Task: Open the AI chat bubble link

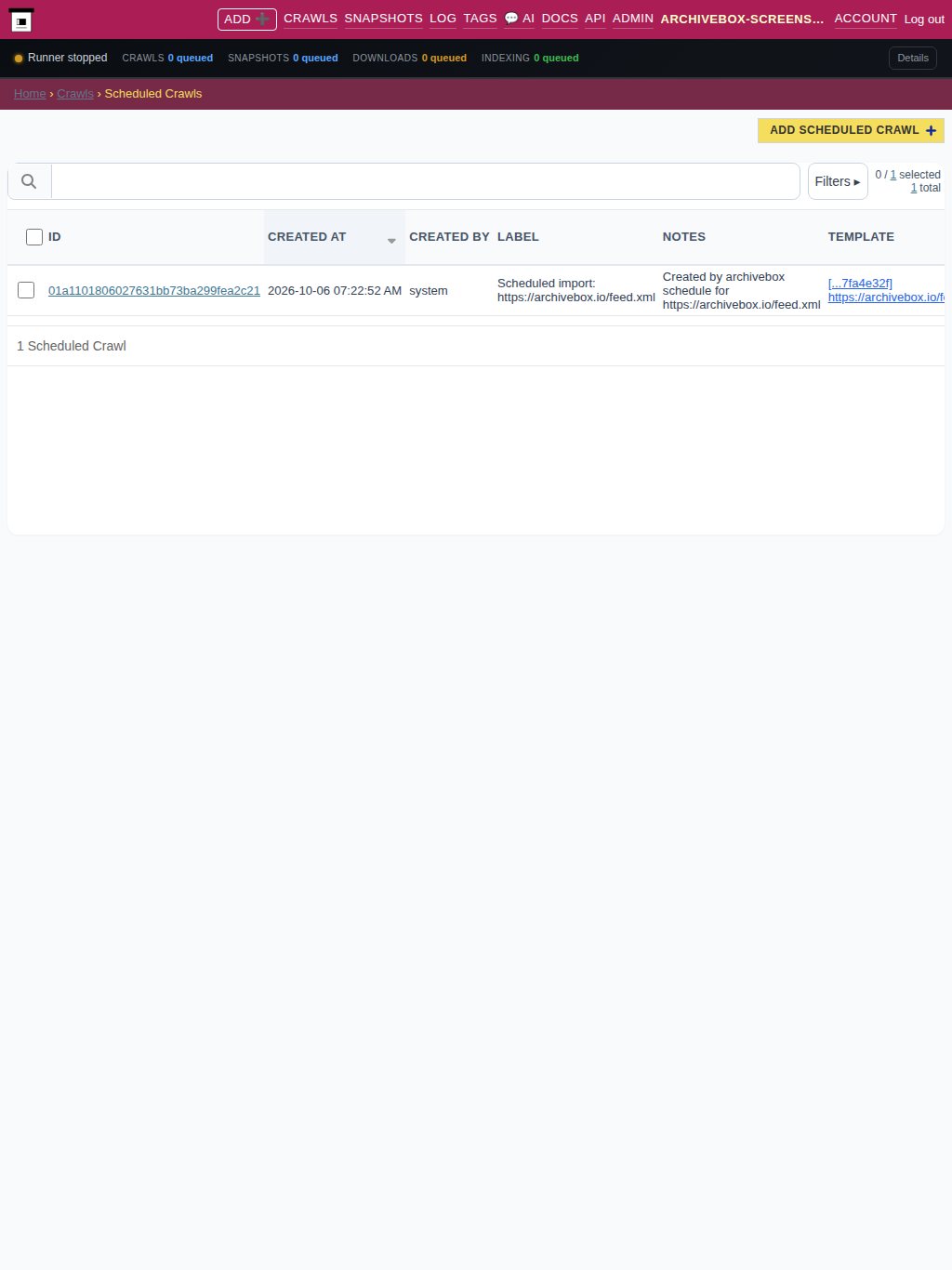Action: 519,19
